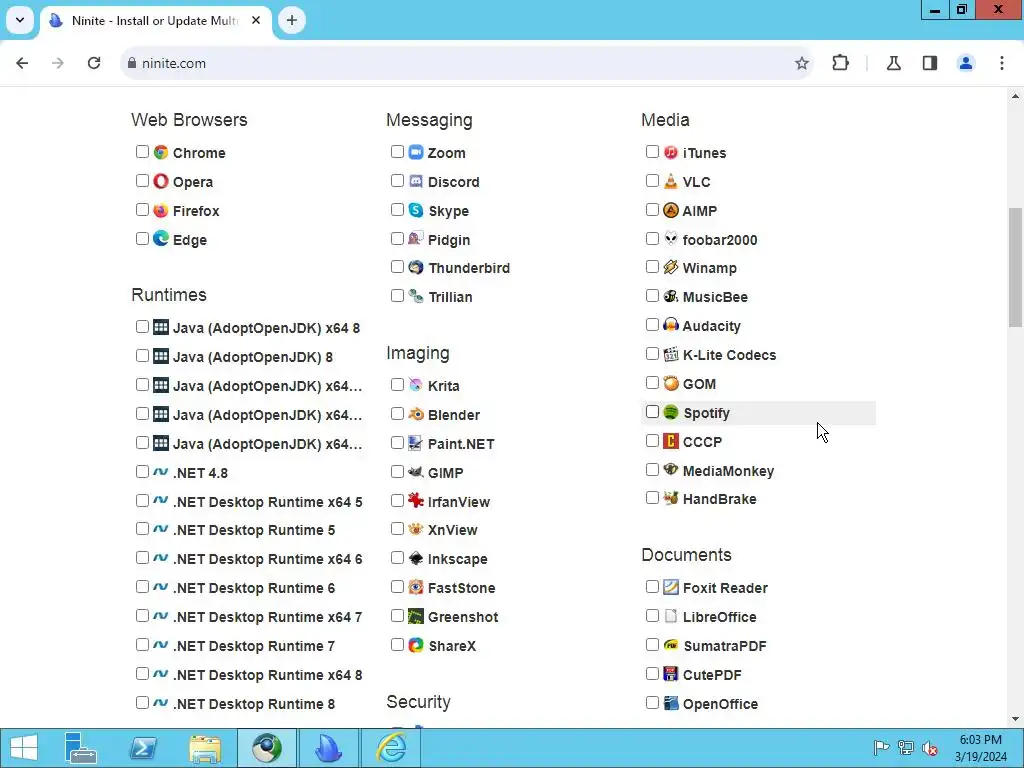Viewport: 1024px width, 768px height.
Task: Open the Chrome three-dot menu
Action: point(1002,63)
